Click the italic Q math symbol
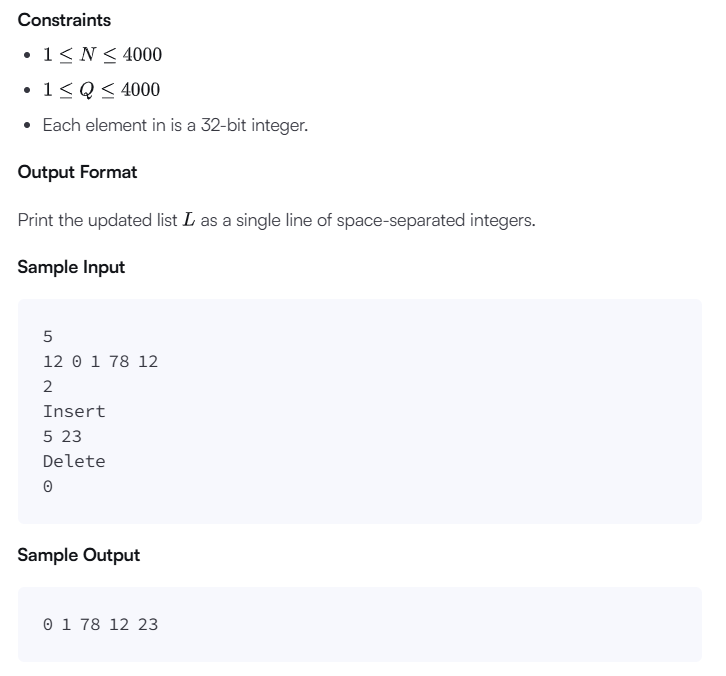 pyautogui.click(x=87, y=90)
